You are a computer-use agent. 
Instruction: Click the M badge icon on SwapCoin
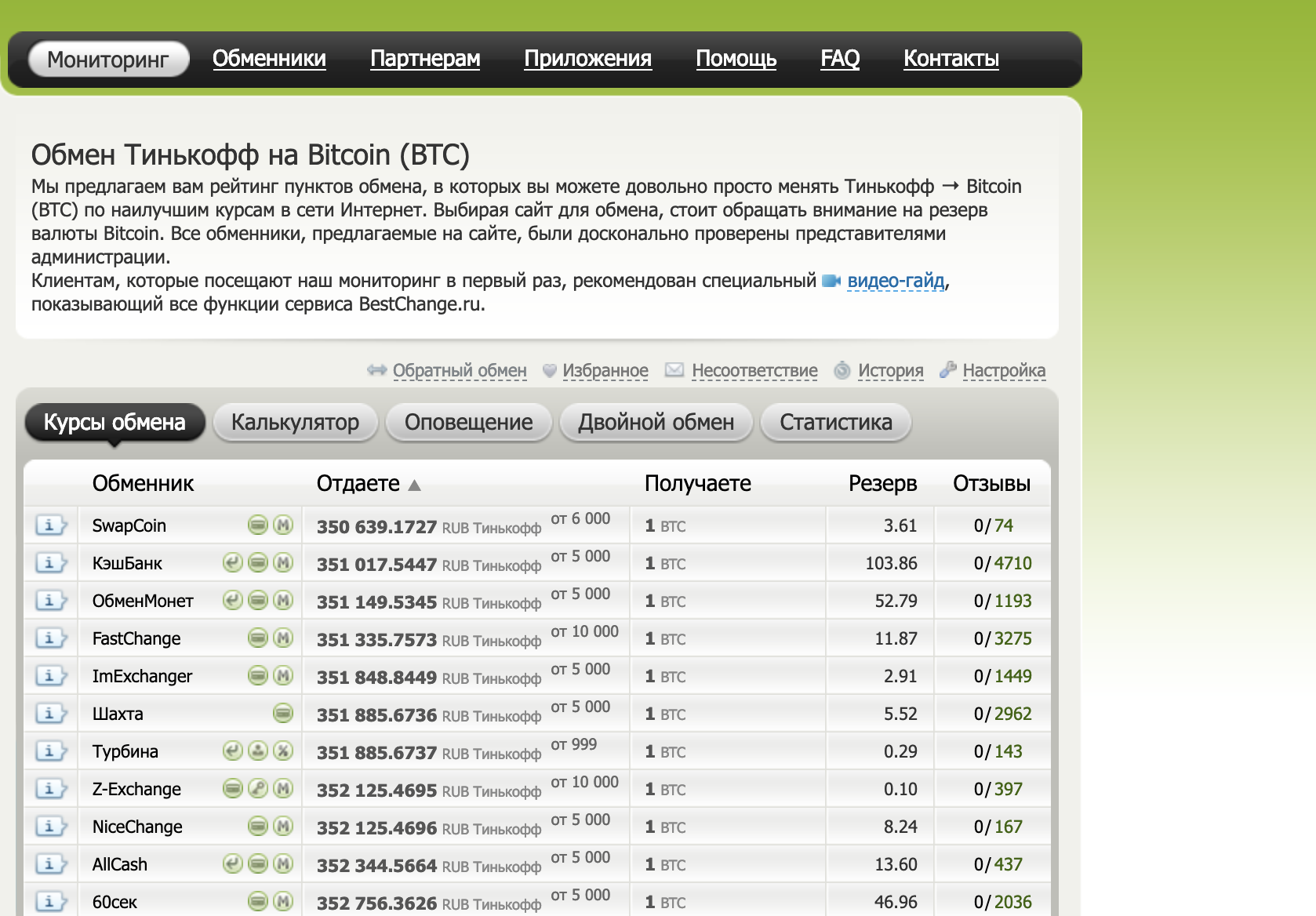coord(283,525)
